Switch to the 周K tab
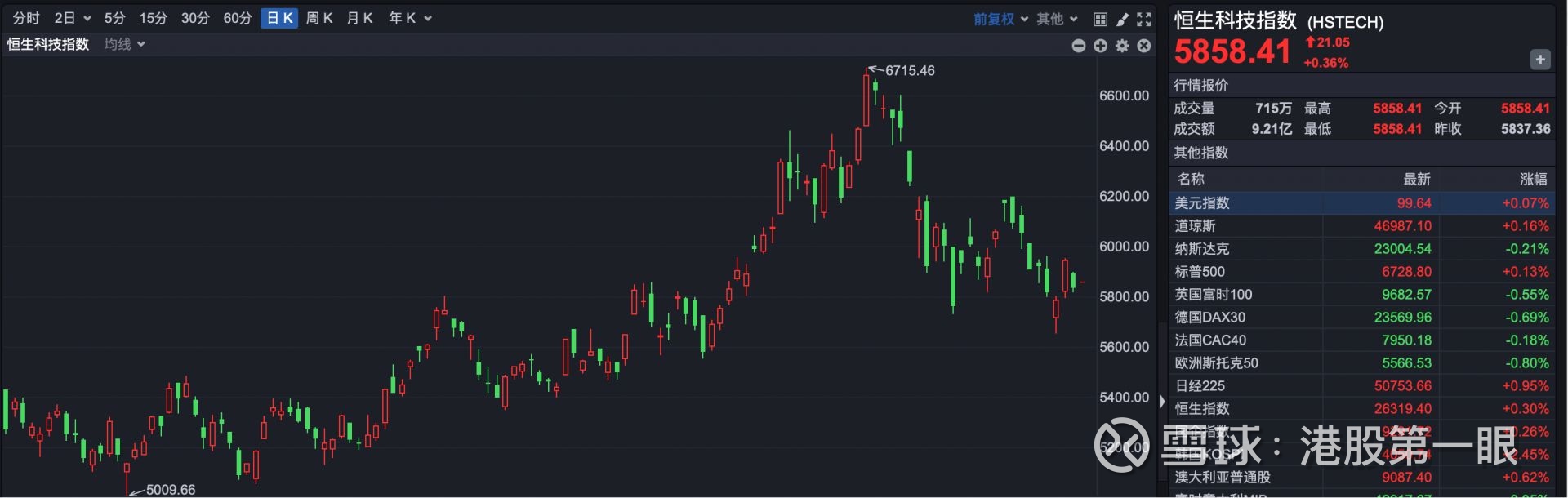The height and width of the screenshot is (498, 1568). pos(319,18)
